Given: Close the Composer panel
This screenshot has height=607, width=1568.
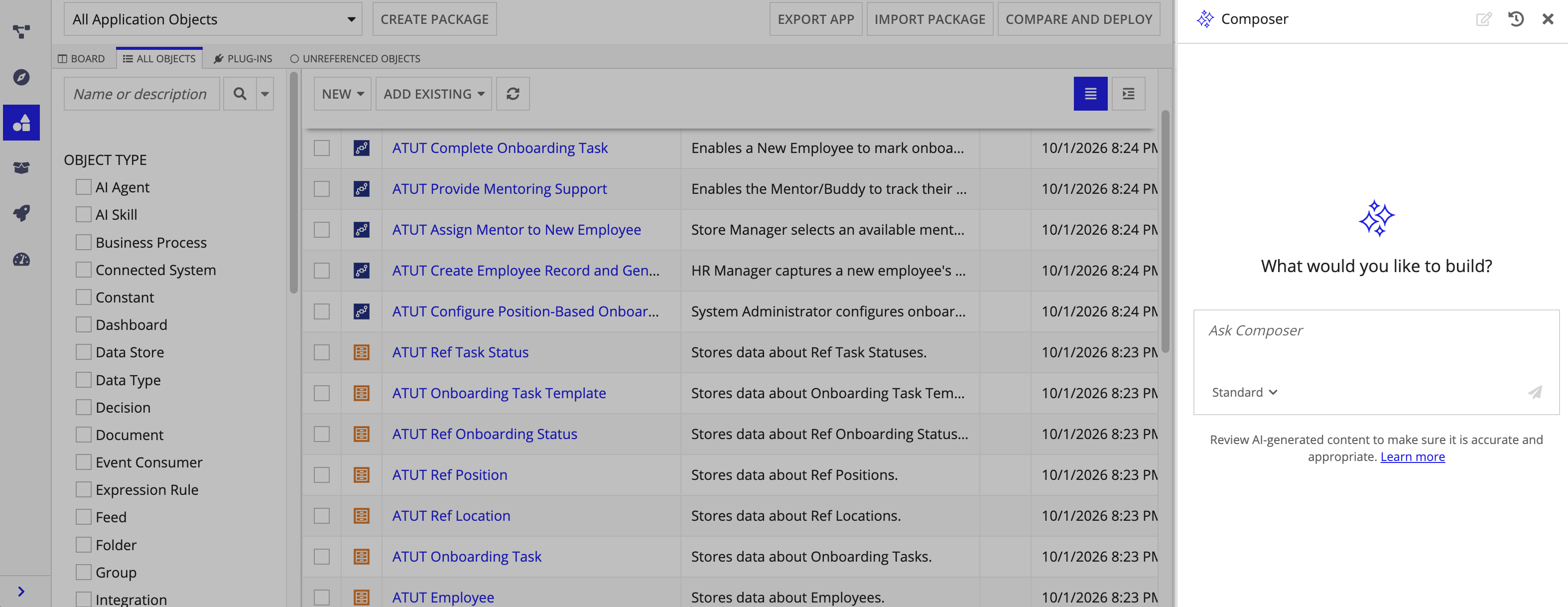Looking at the screenshot, I should [1547, 19].
